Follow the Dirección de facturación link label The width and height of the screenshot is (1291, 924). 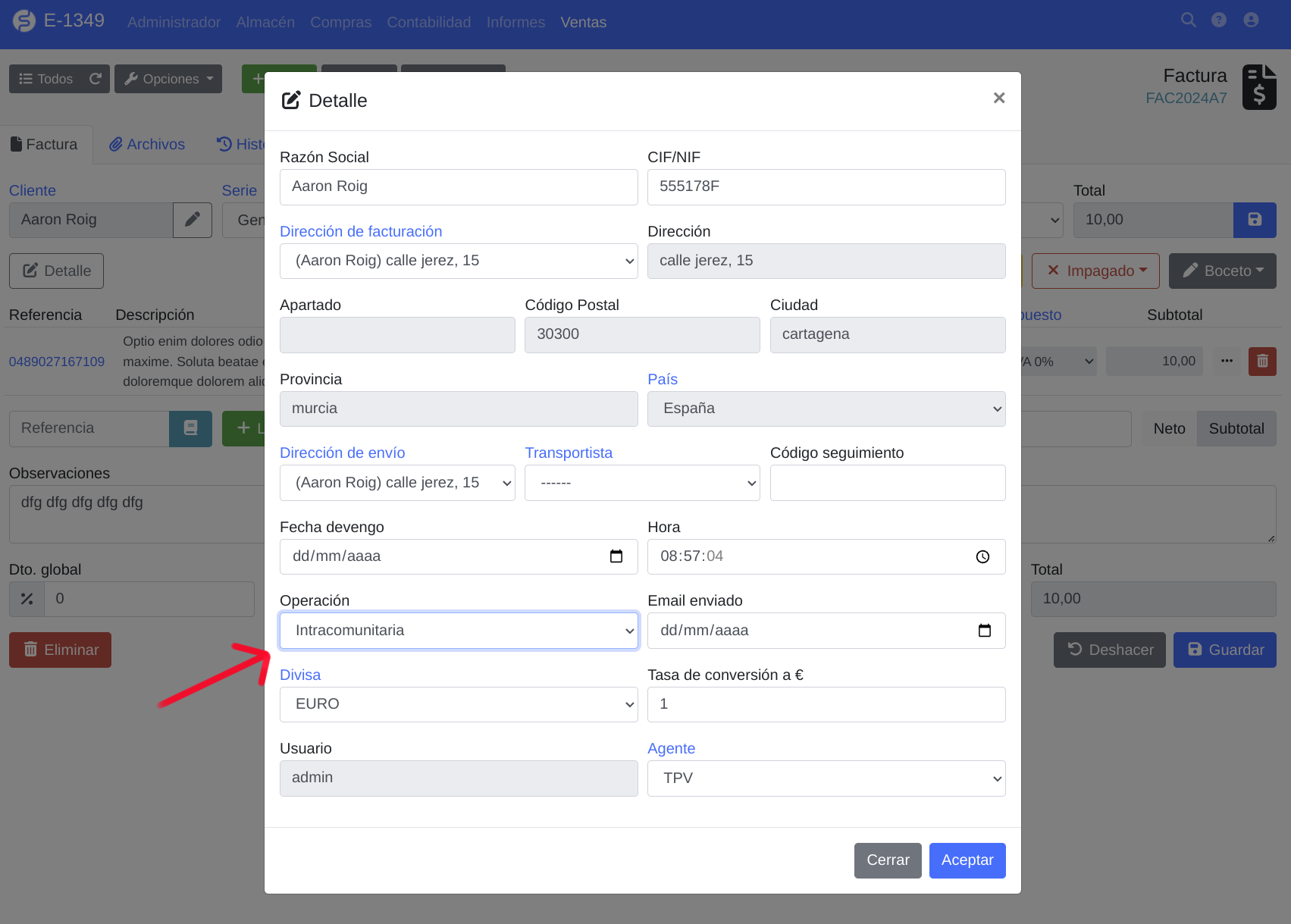361,231
